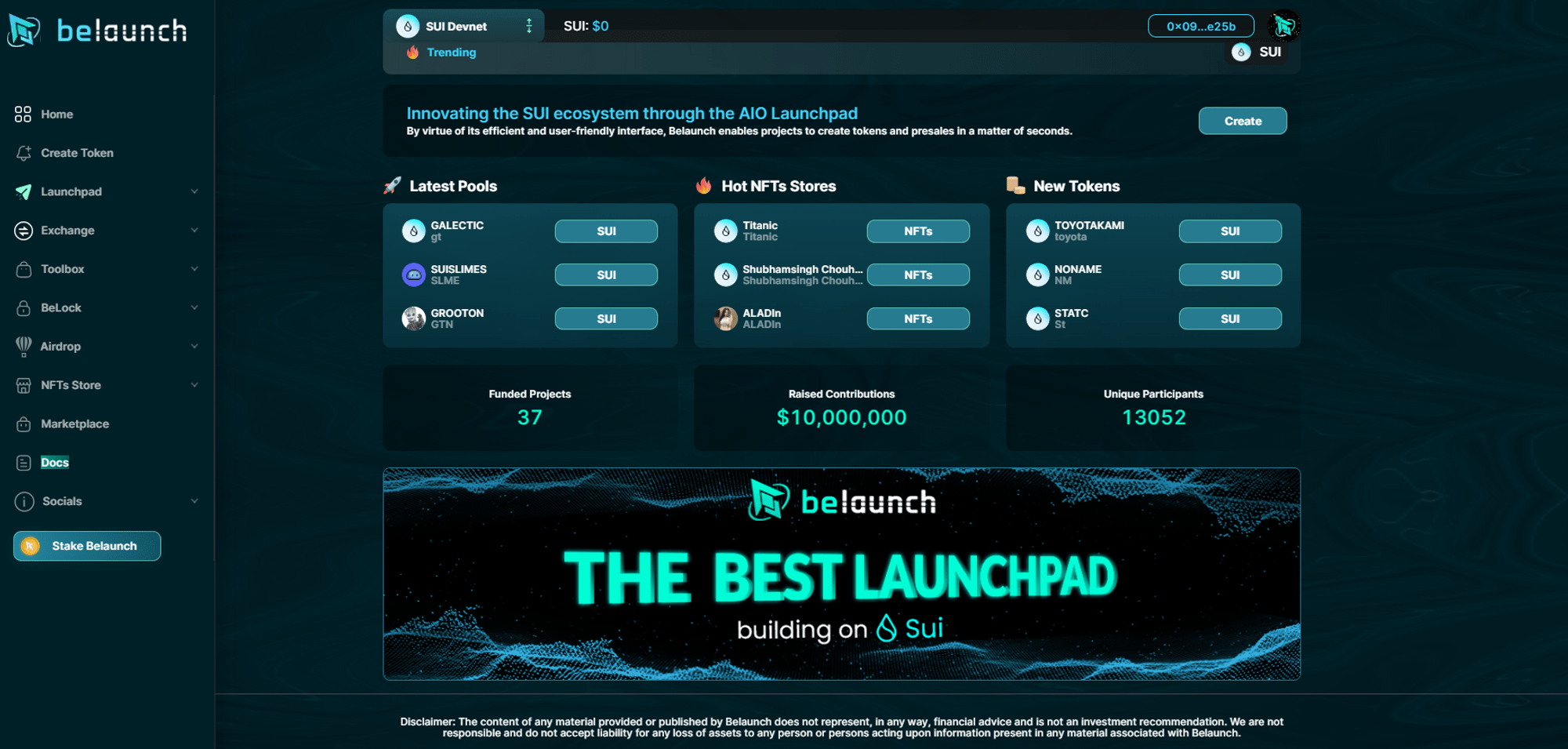
Task: Click the Funded Projects stat card
Action: tap(530, 408)
